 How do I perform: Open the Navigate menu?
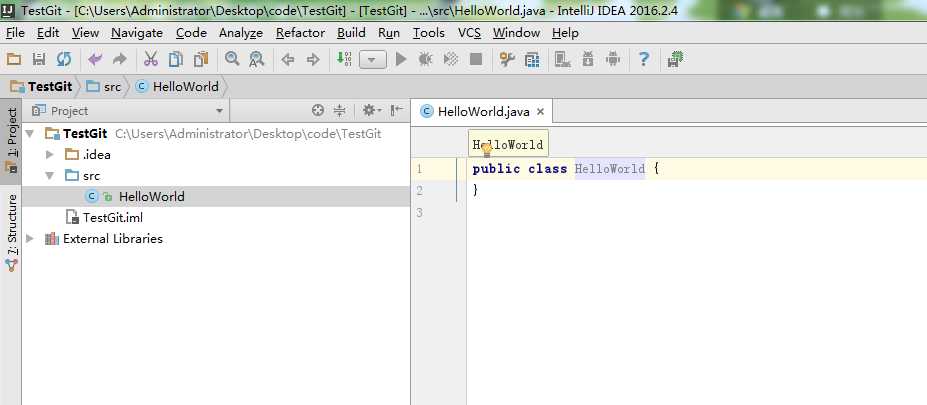click(x=137, y=33)
